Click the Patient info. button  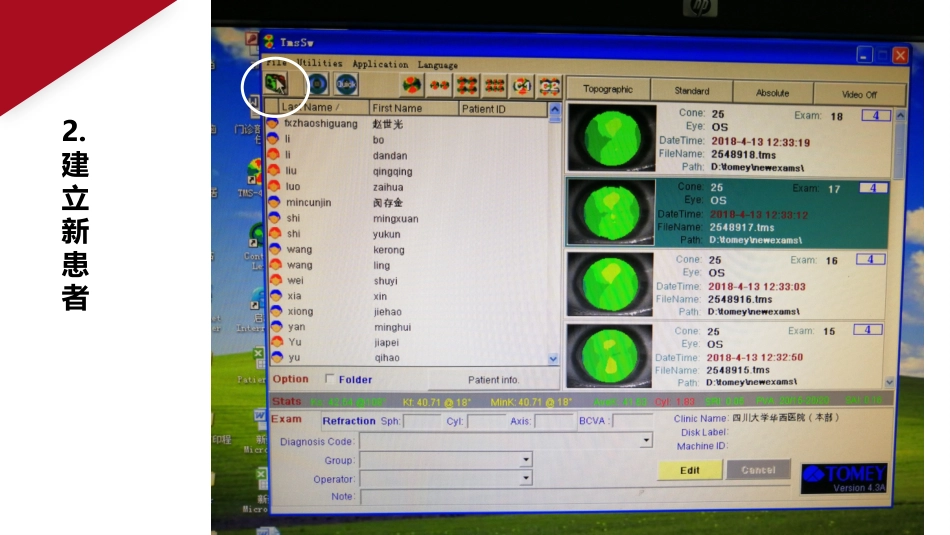tap(494, 380)
